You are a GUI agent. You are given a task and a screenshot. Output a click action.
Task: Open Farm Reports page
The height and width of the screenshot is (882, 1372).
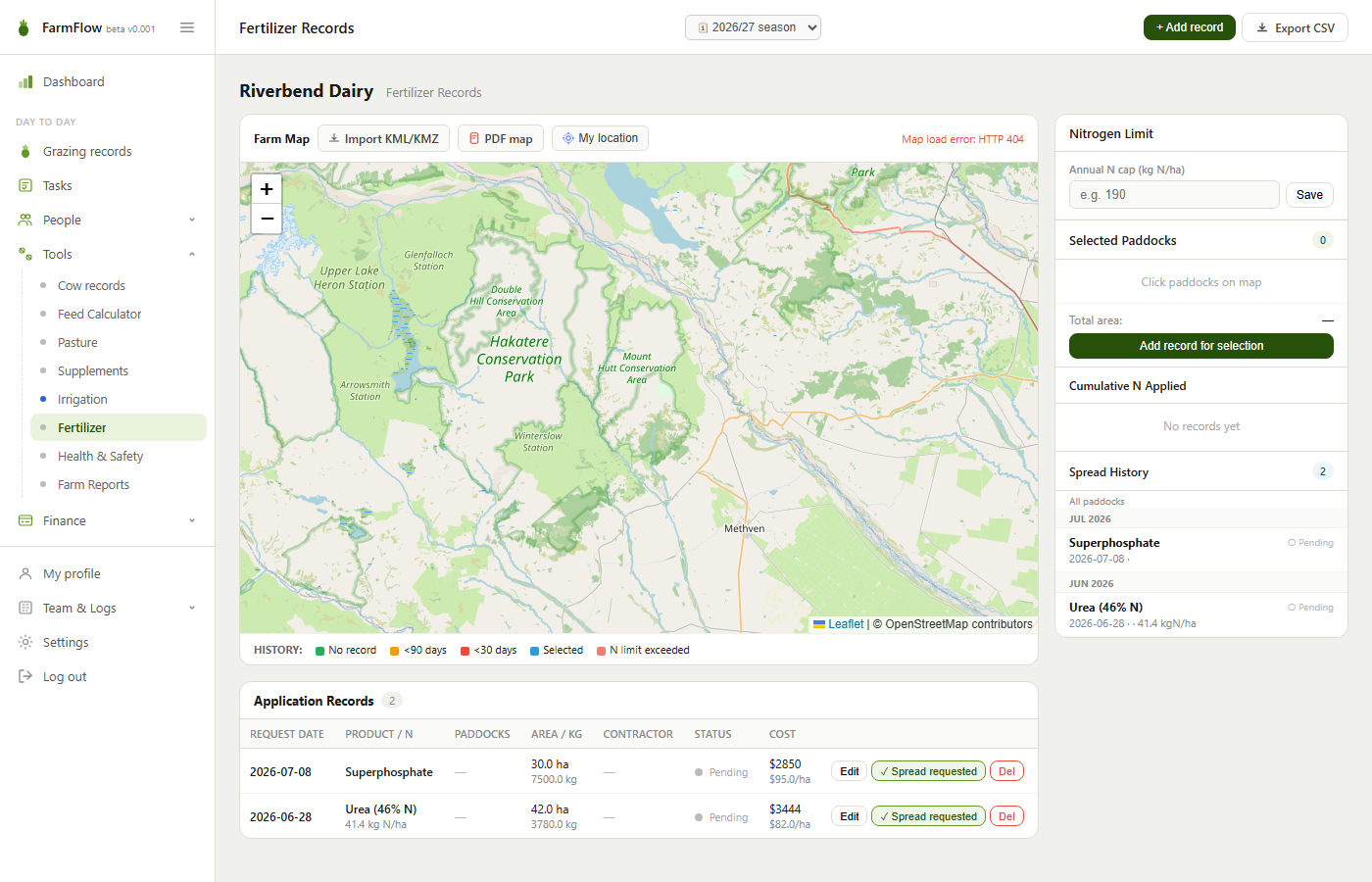(119, 485)
